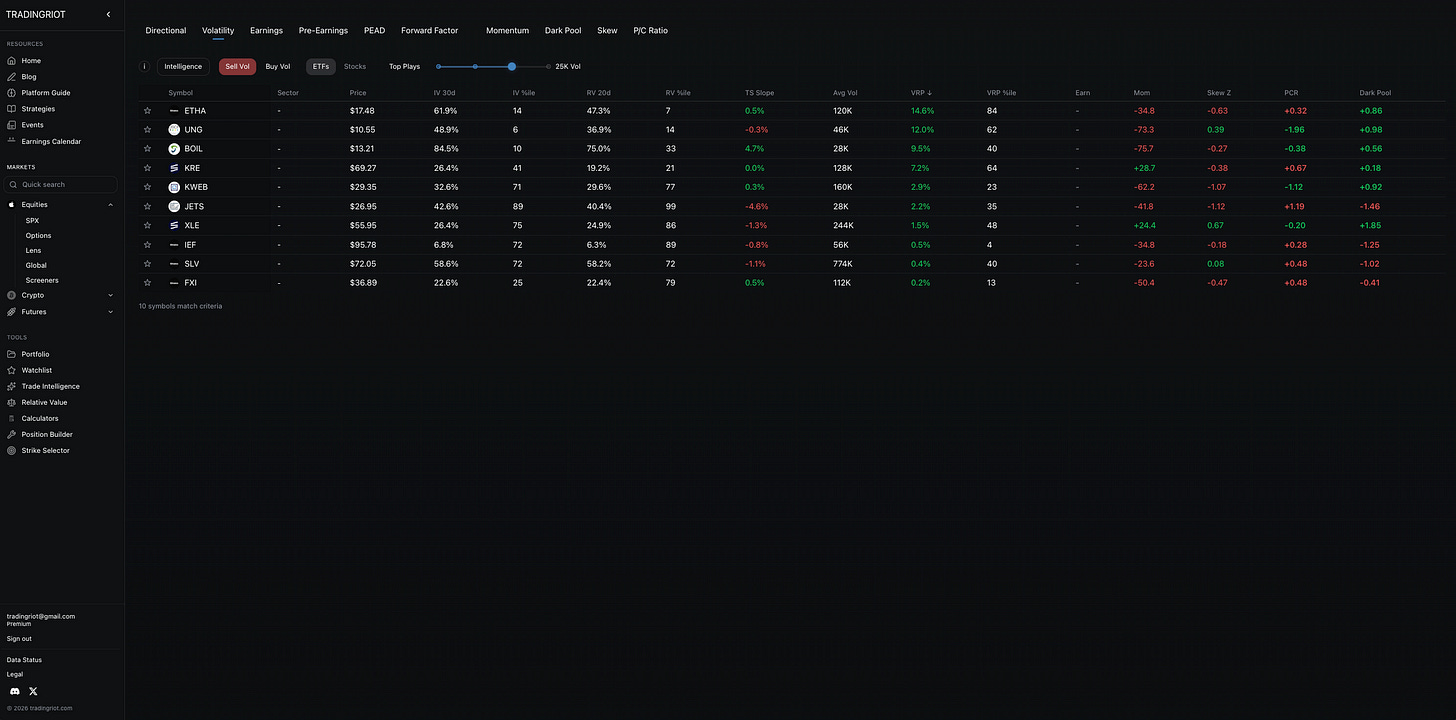Click the Position Builder icon
The height and width of the screenshot is (720, 1456).
coord(12,434)
